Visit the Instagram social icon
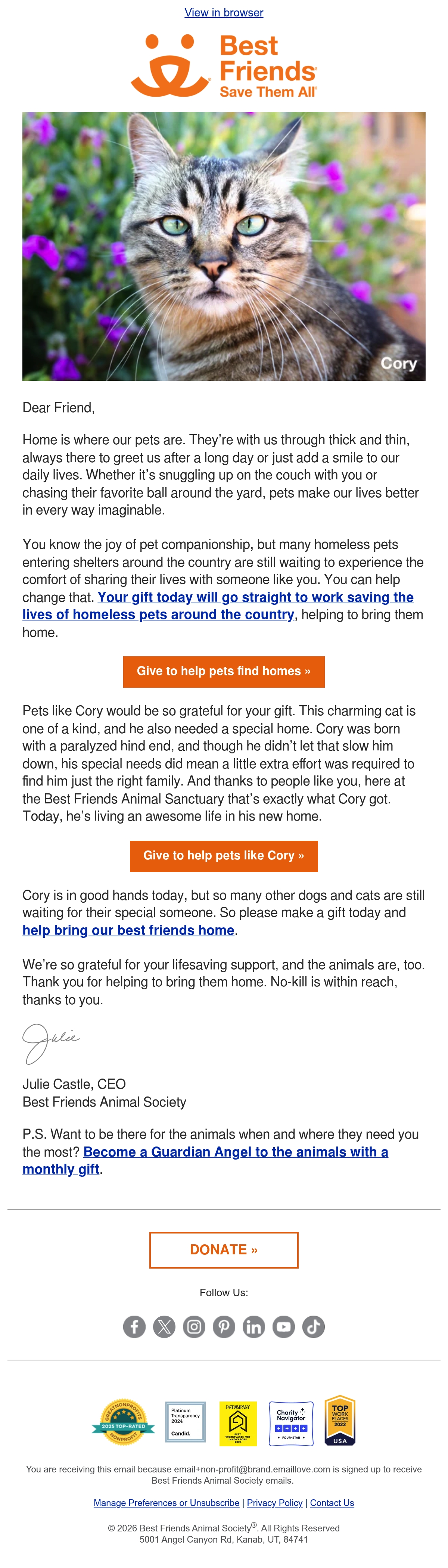Viewport: 448px width, 1568px height. pos(194,1326)
